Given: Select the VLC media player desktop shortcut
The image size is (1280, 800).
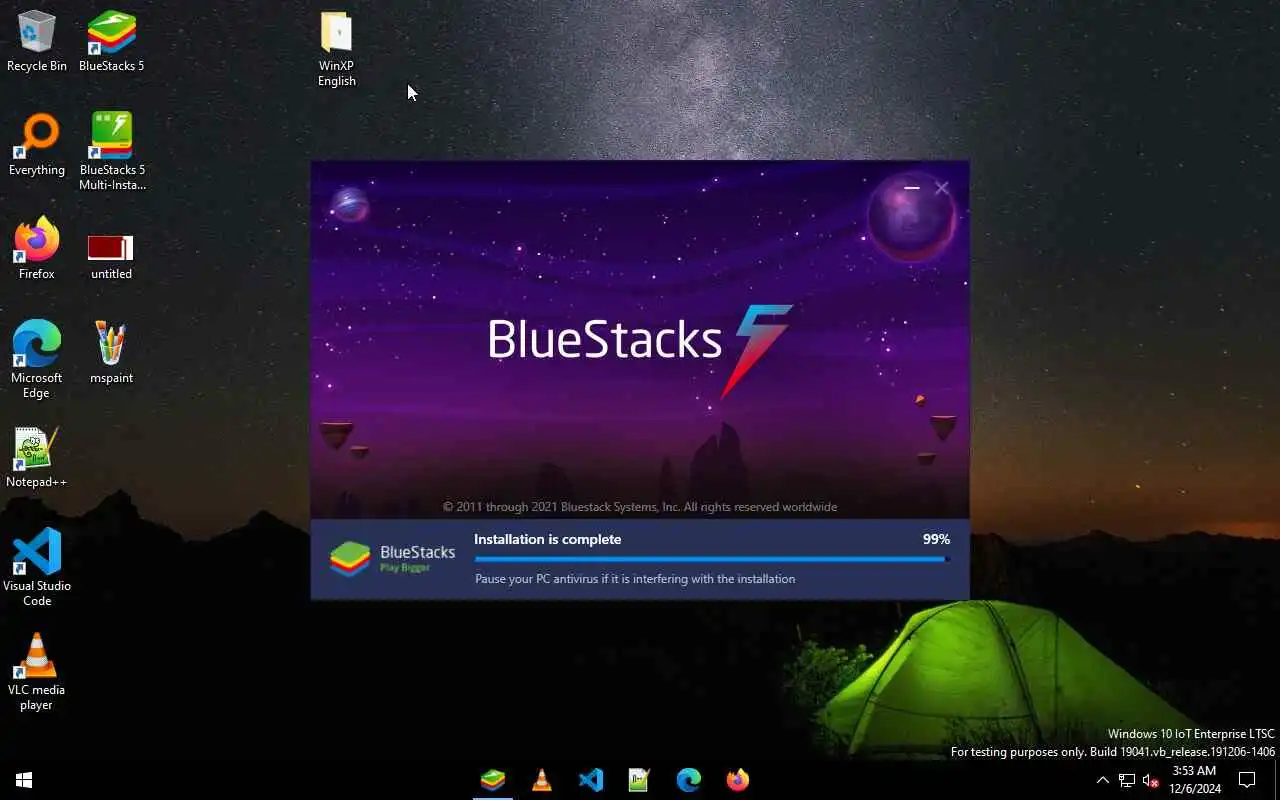Looking at the screenshot, I should point(37,672).
